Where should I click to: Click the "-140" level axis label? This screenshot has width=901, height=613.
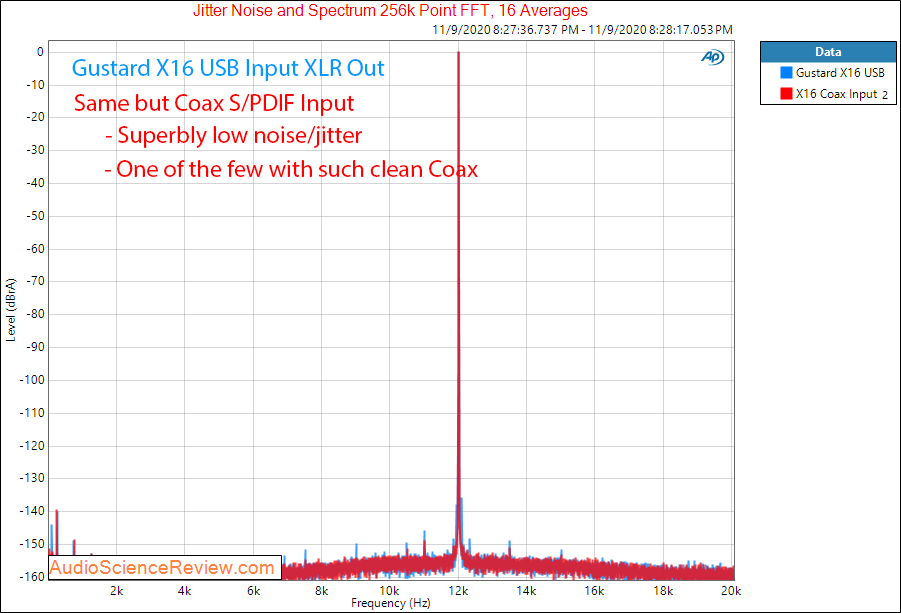tap(32, 511)
